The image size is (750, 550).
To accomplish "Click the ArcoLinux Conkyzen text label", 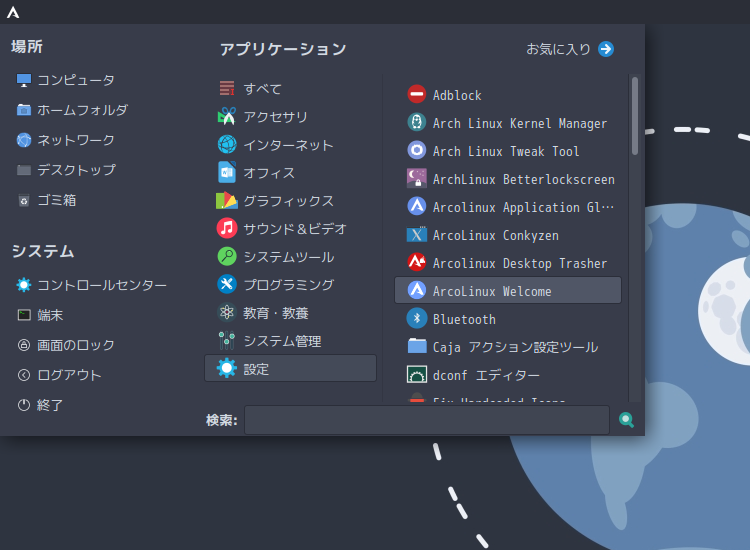I will (496, 235).
